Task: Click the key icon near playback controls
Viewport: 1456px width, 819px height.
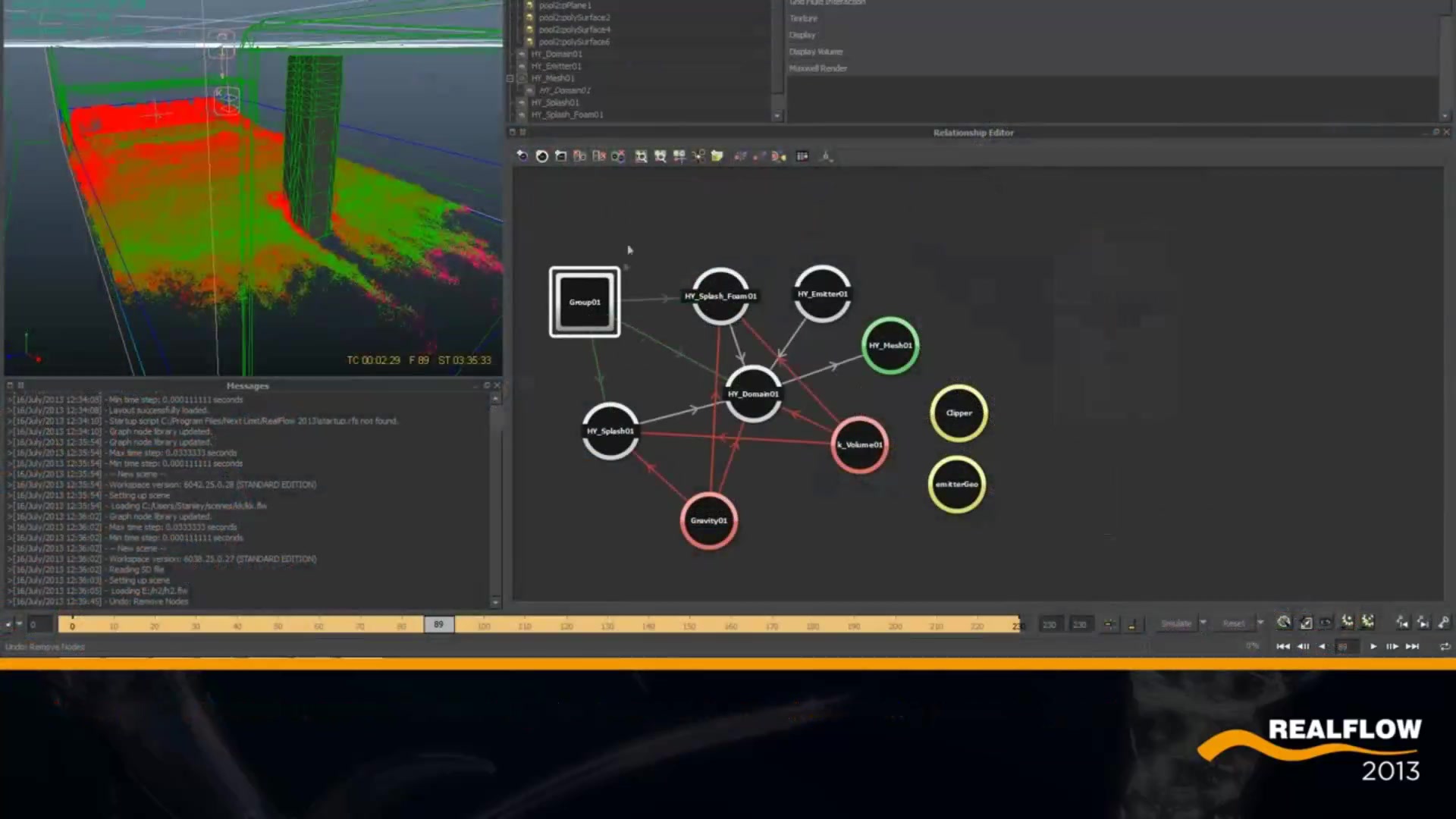Action: click(x=1442, y=623)
